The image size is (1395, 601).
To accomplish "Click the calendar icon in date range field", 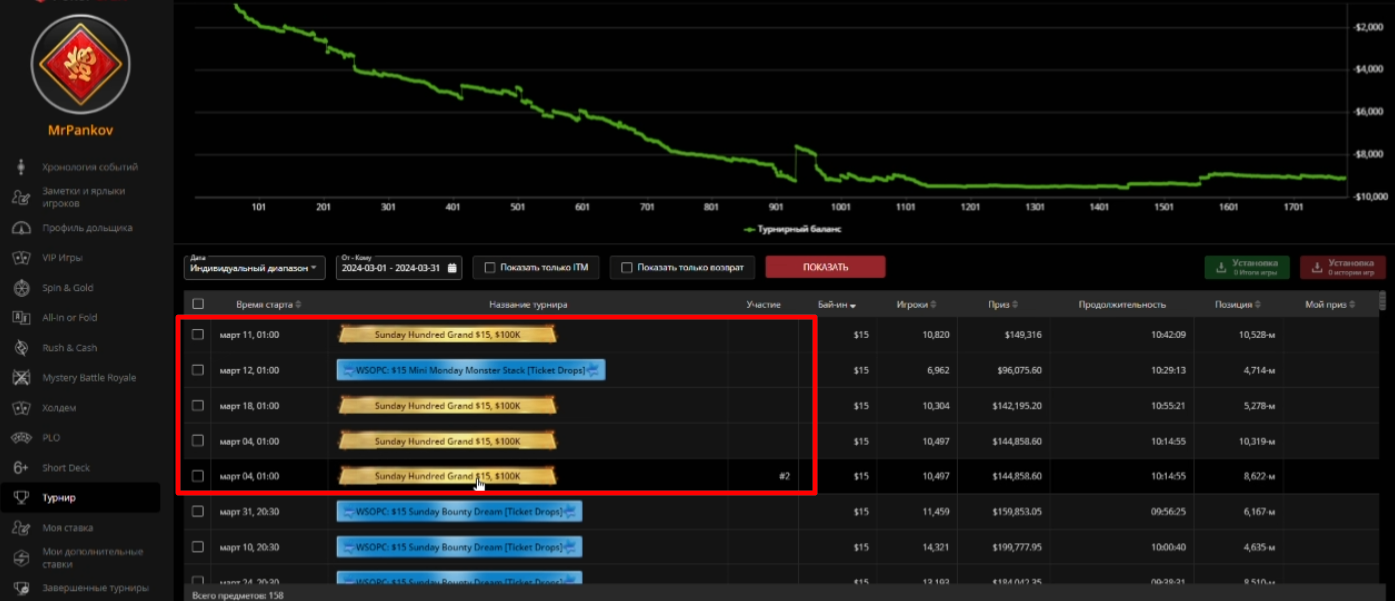I will pos(452,268).
